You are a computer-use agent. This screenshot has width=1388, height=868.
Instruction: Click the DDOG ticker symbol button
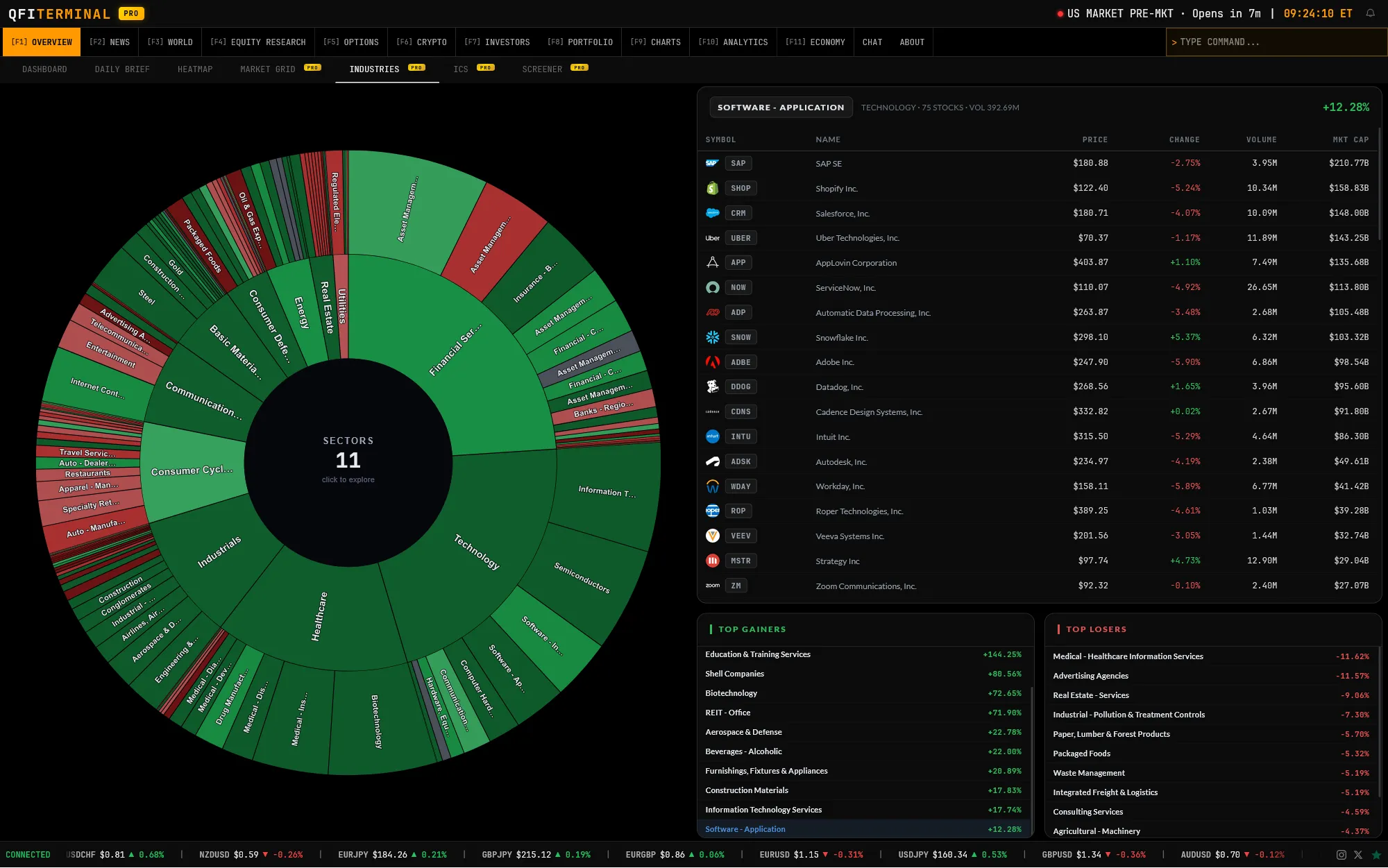740,387
